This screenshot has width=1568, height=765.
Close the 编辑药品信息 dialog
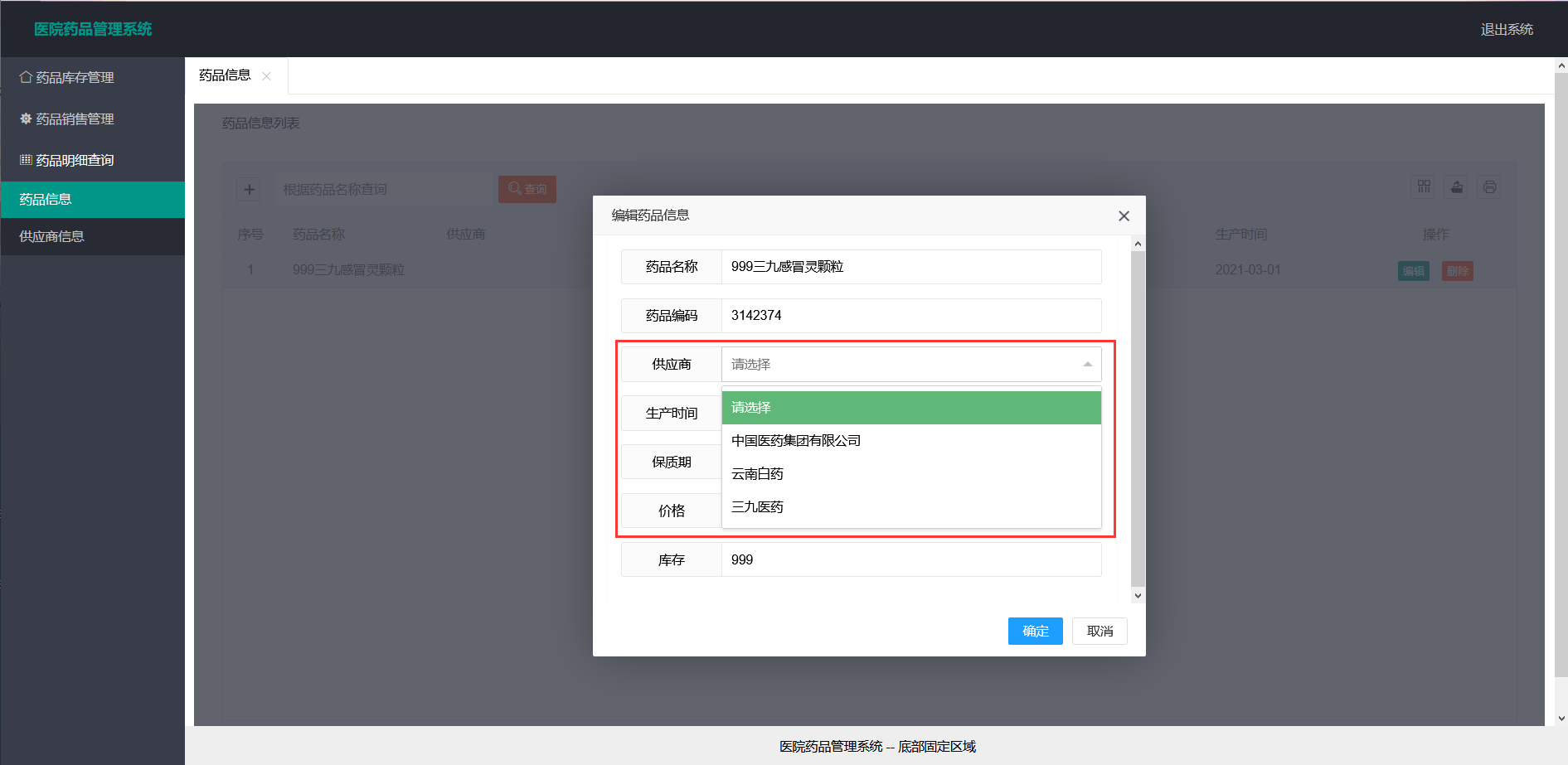coord(1124,215)
